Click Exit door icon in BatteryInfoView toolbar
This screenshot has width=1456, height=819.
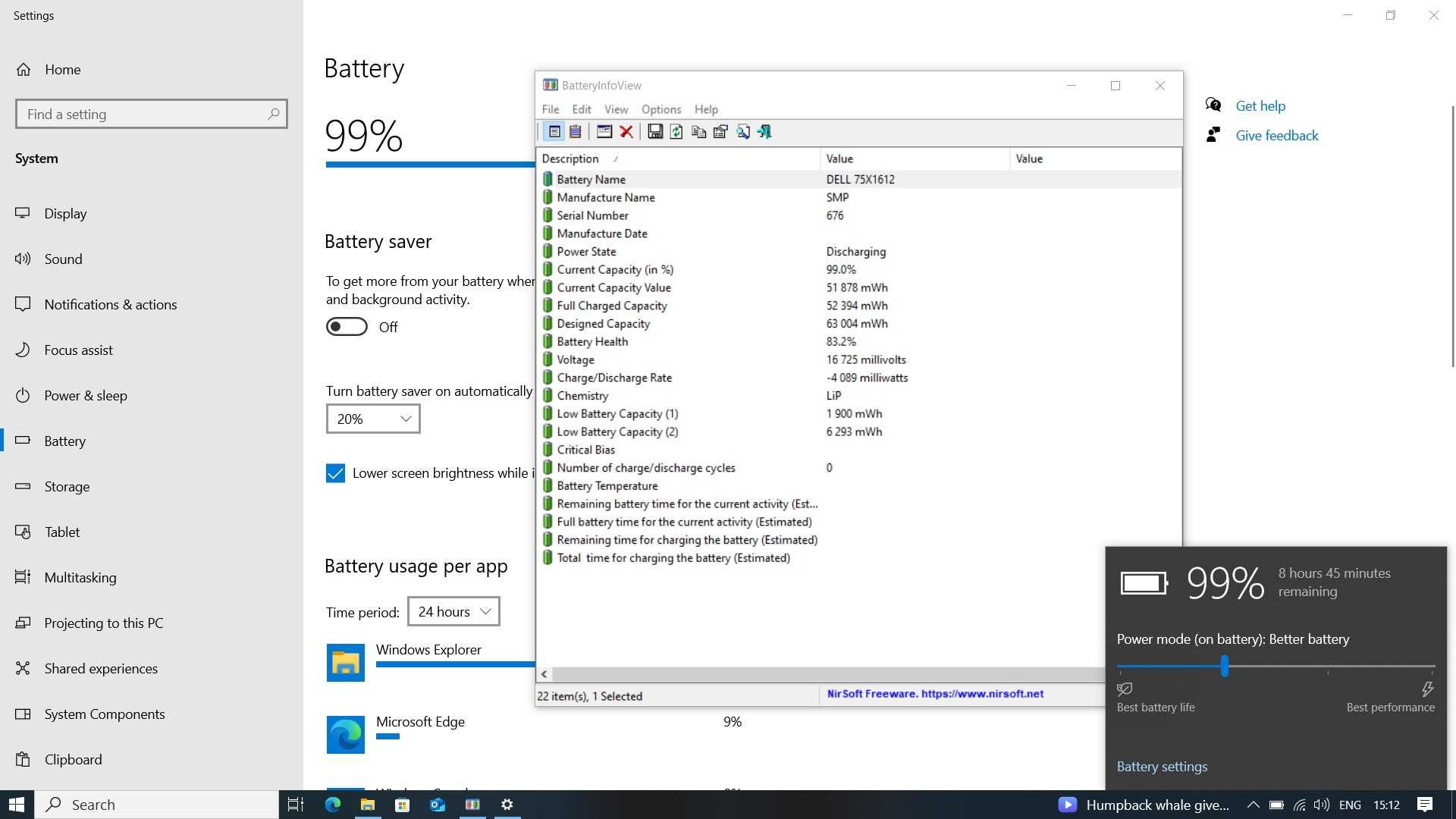764,132
